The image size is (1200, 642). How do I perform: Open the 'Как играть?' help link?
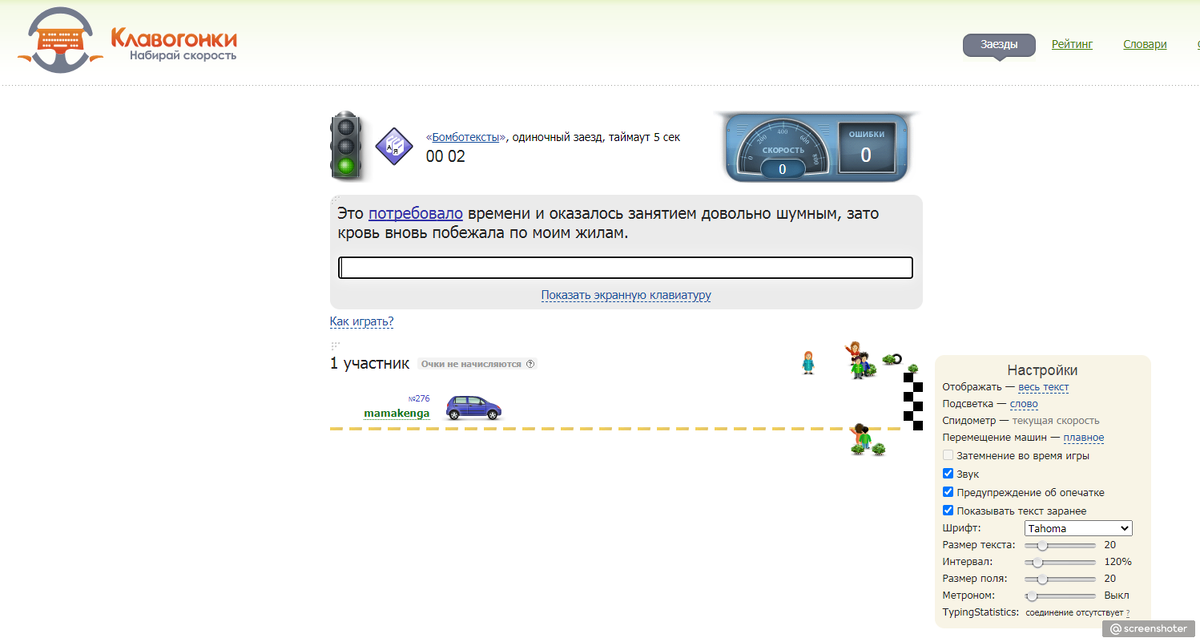362,322
